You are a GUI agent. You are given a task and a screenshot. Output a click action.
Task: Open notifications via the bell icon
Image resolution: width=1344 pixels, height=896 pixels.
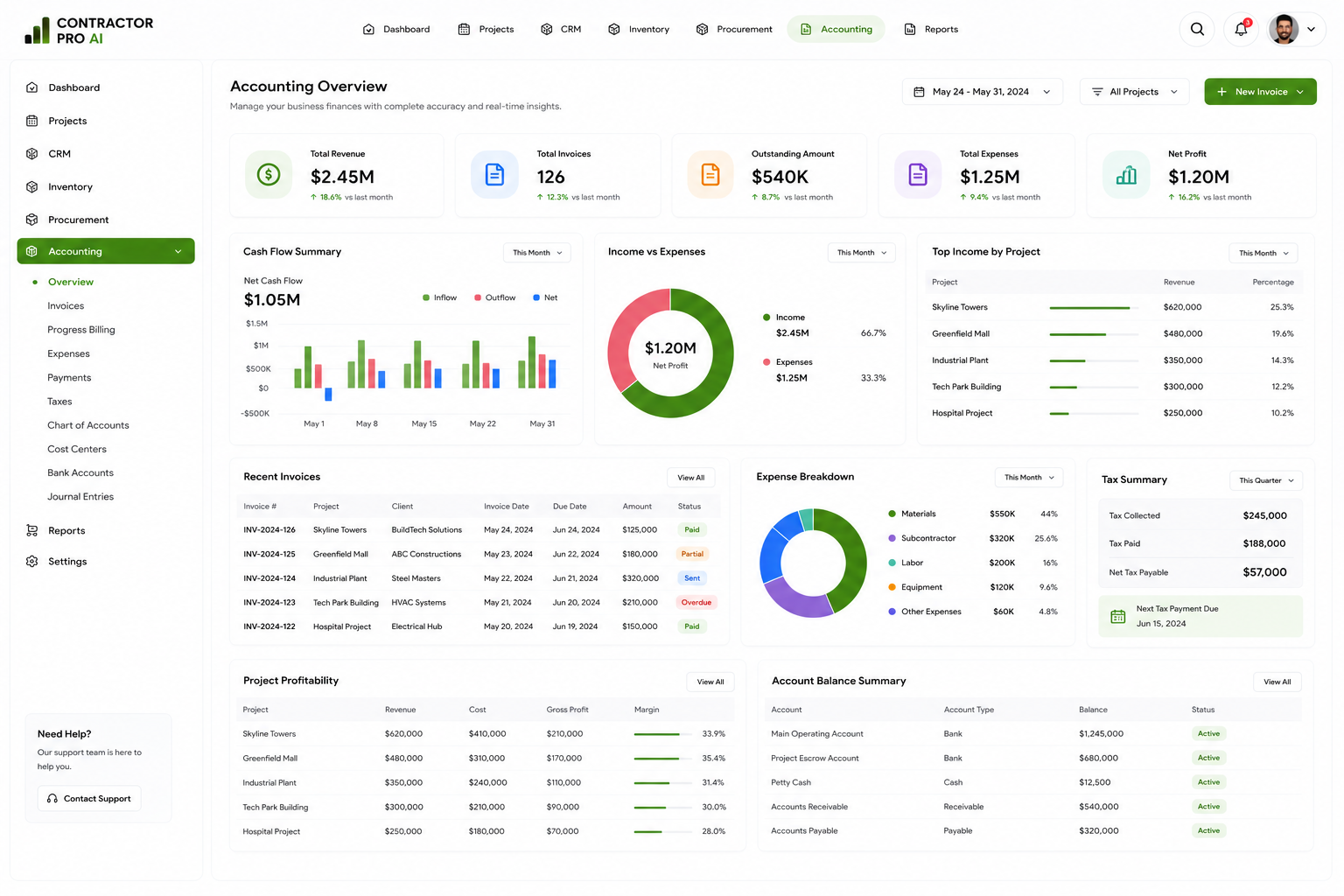click(1241, 29)
